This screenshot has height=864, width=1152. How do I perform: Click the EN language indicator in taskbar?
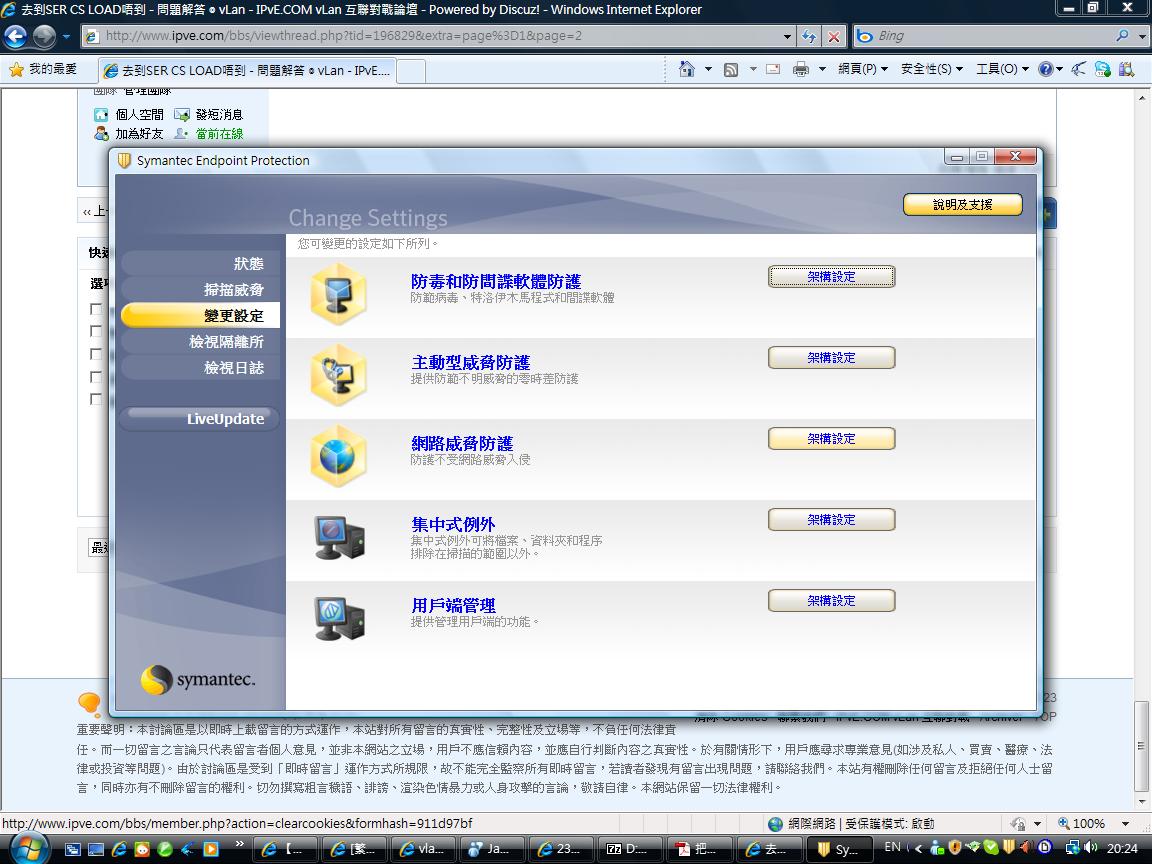tap(893, 847)
